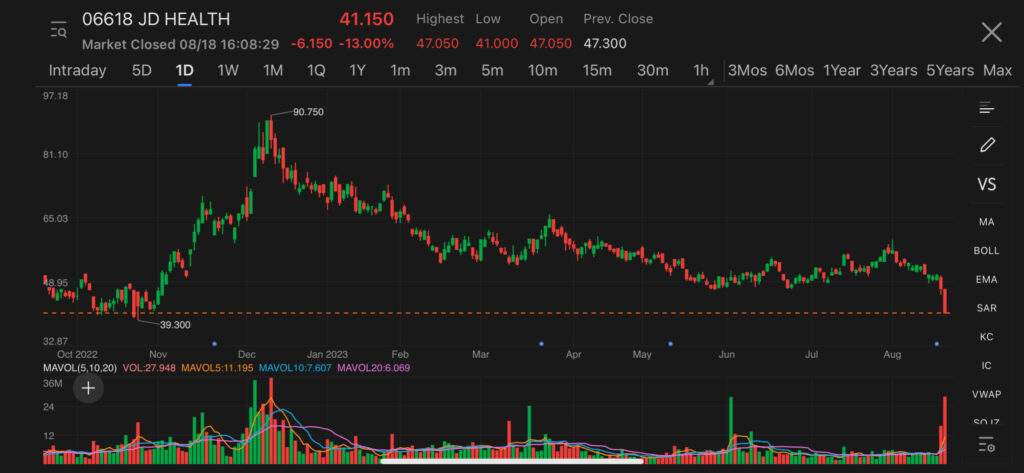The height and width of the screenshot is (473, 1024).
Task: Click the -13.00% change value
Action: point(366,44)
